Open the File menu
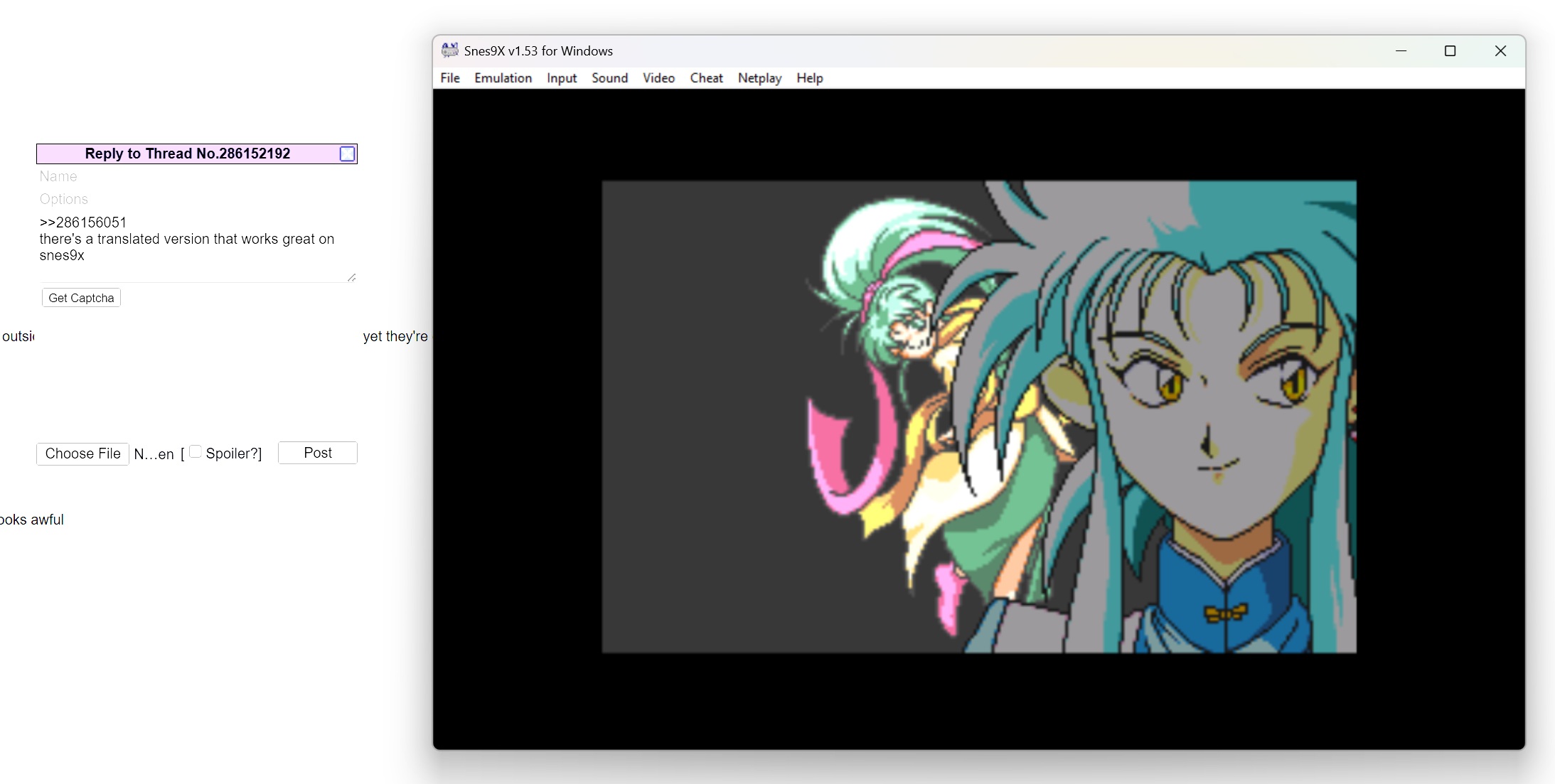Viewport: 1555px width, 784px height. click(449, 78)
